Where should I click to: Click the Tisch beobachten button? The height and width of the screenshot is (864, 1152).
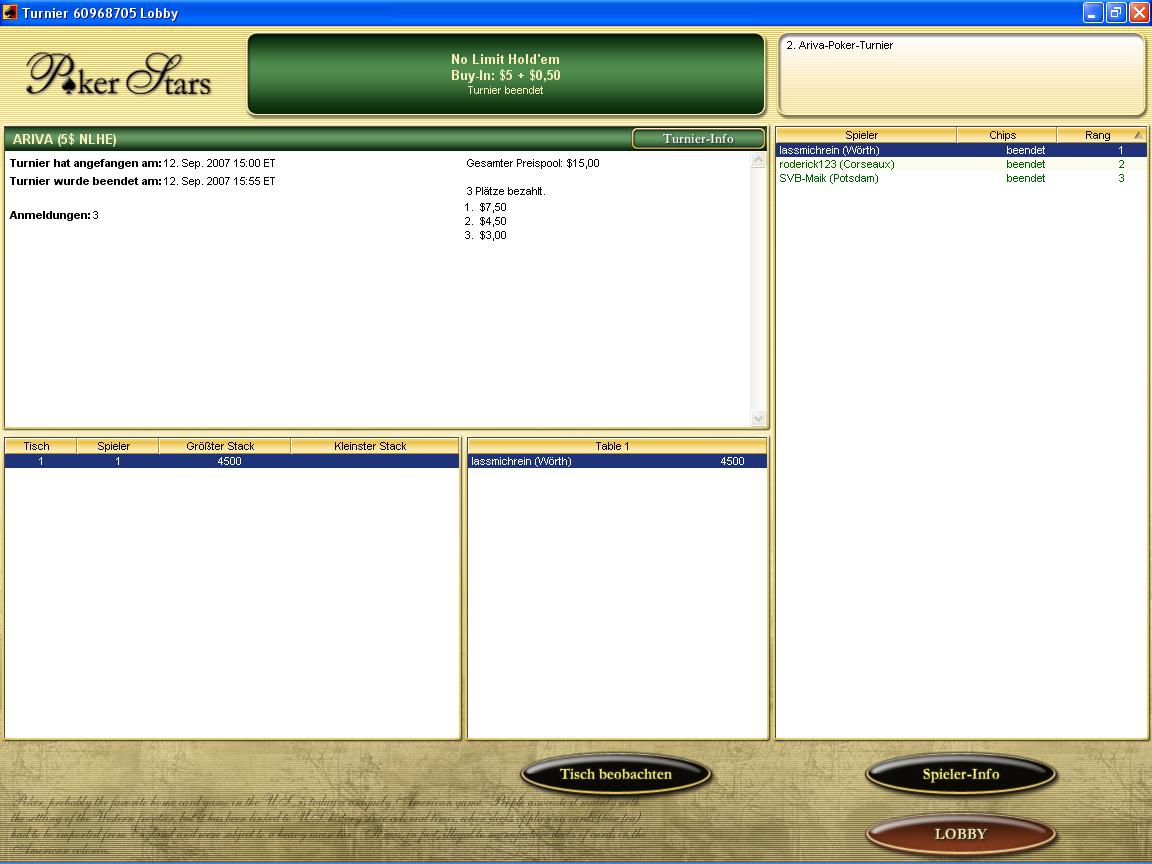(616, 774)
